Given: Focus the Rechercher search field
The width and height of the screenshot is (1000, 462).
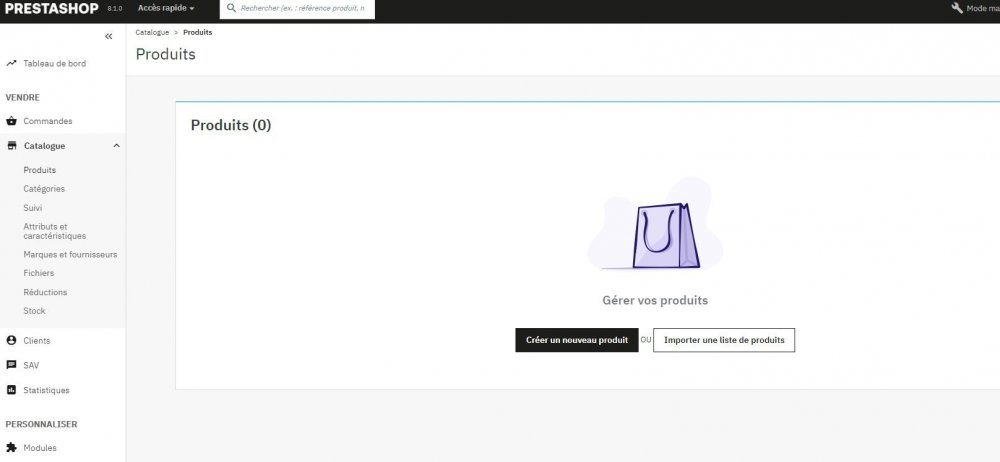Looking at the screenshot, I should tap(297, 8).
